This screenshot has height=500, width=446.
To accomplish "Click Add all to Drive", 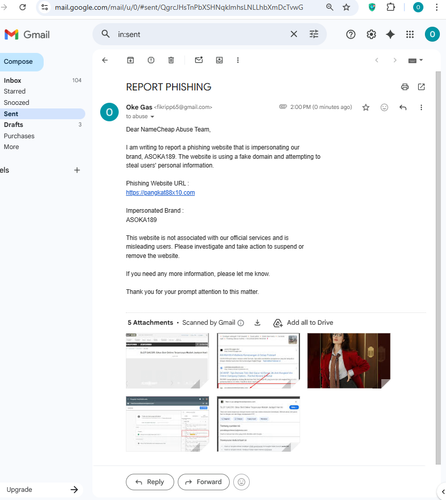I will click(x=303, y=323).
